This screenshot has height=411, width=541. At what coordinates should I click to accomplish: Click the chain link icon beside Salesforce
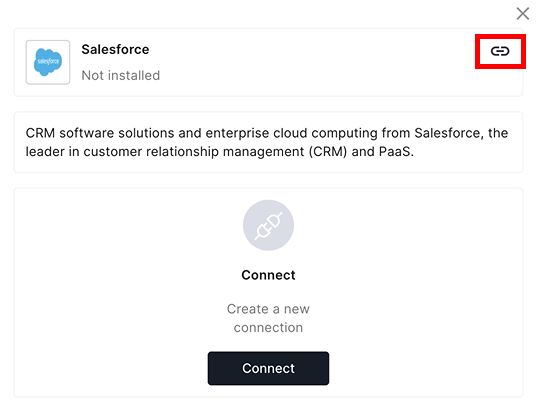pyautogui.click(x=500, y=51)
